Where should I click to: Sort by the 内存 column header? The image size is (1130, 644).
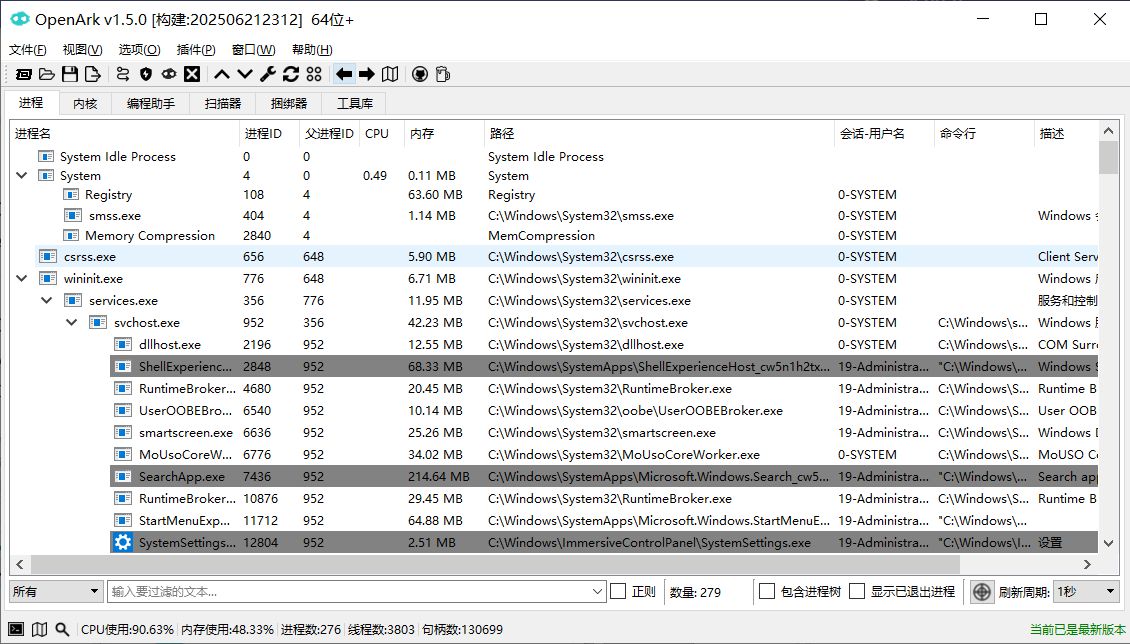coord(444,133)
